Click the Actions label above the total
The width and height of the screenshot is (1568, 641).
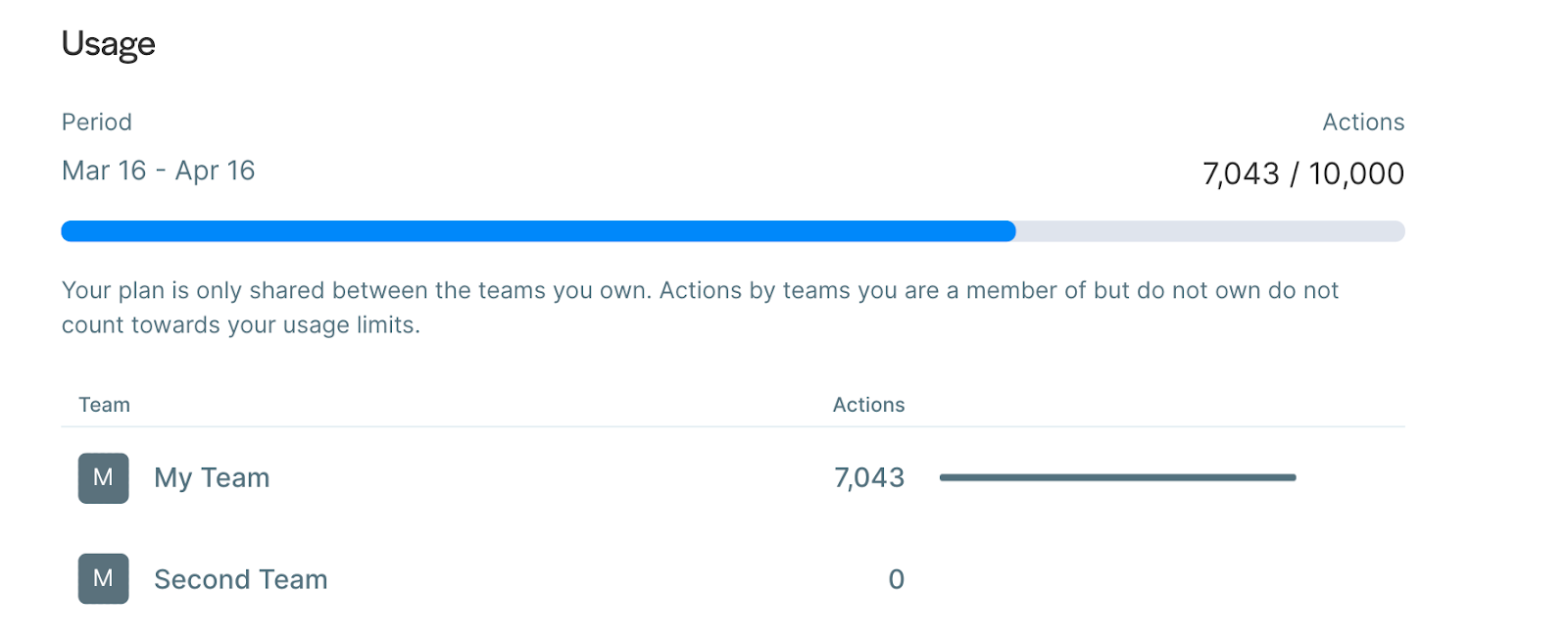point(1363,123)
